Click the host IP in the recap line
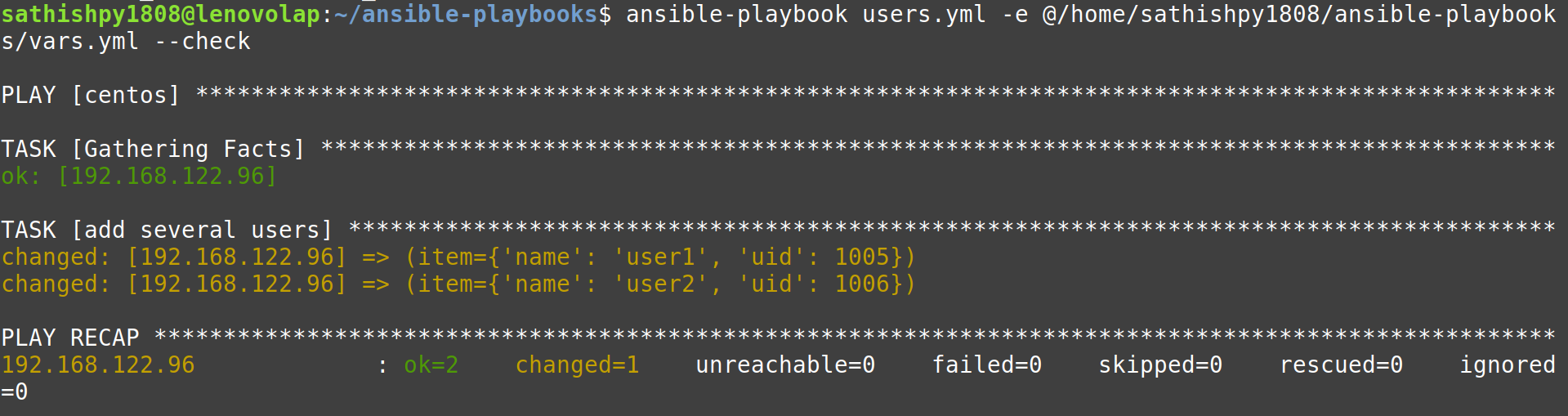This screenshot has height=416, width=1568. [98, 365]
